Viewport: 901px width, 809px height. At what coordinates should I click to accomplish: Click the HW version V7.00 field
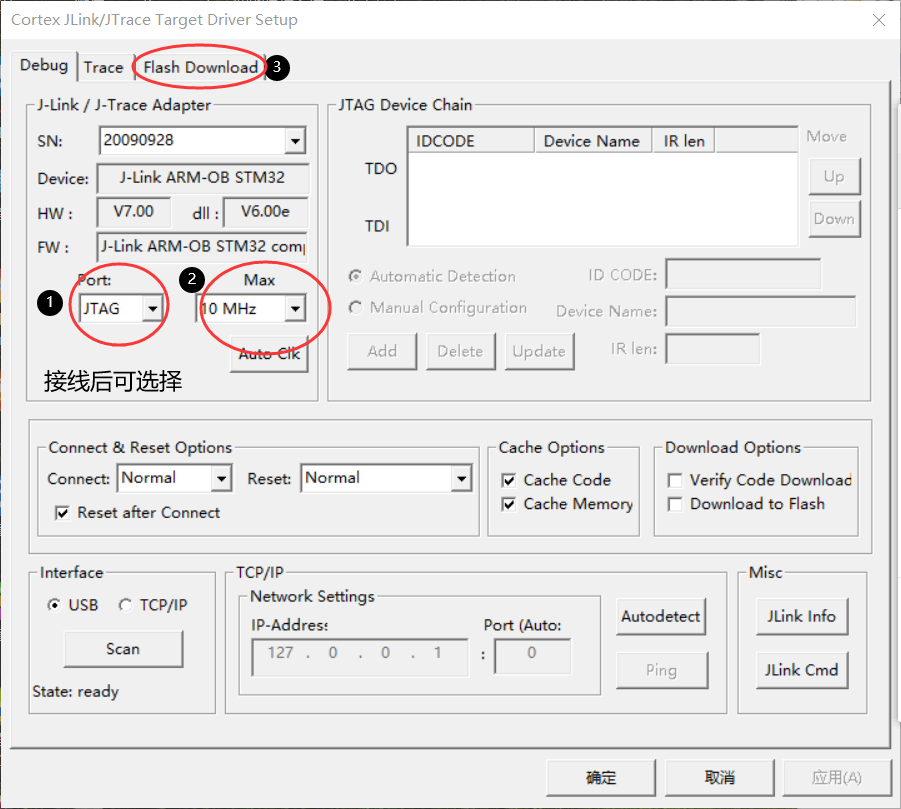(134, 212)
